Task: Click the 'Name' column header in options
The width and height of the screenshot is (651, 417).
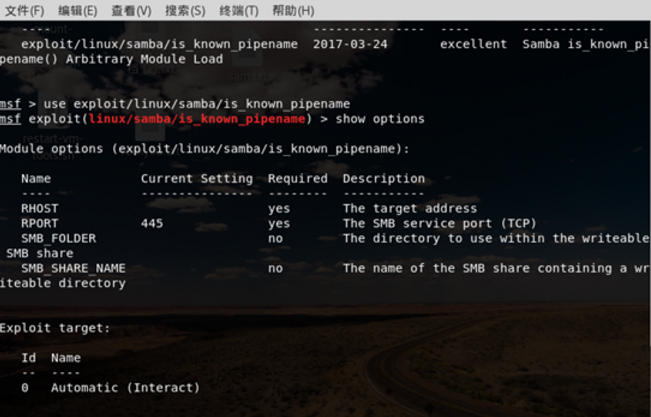Action: click(36, 179)
